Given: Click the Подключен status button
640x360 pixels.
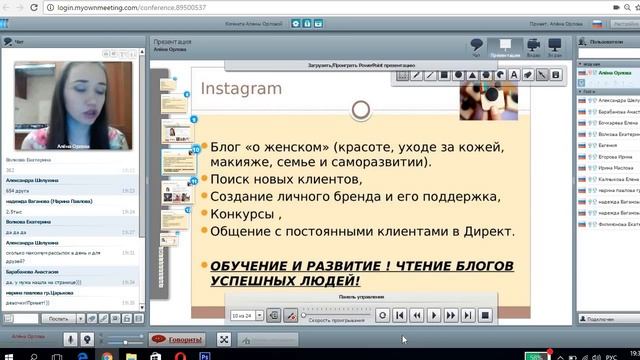Looking at the screenshot, I should [608, 319].
